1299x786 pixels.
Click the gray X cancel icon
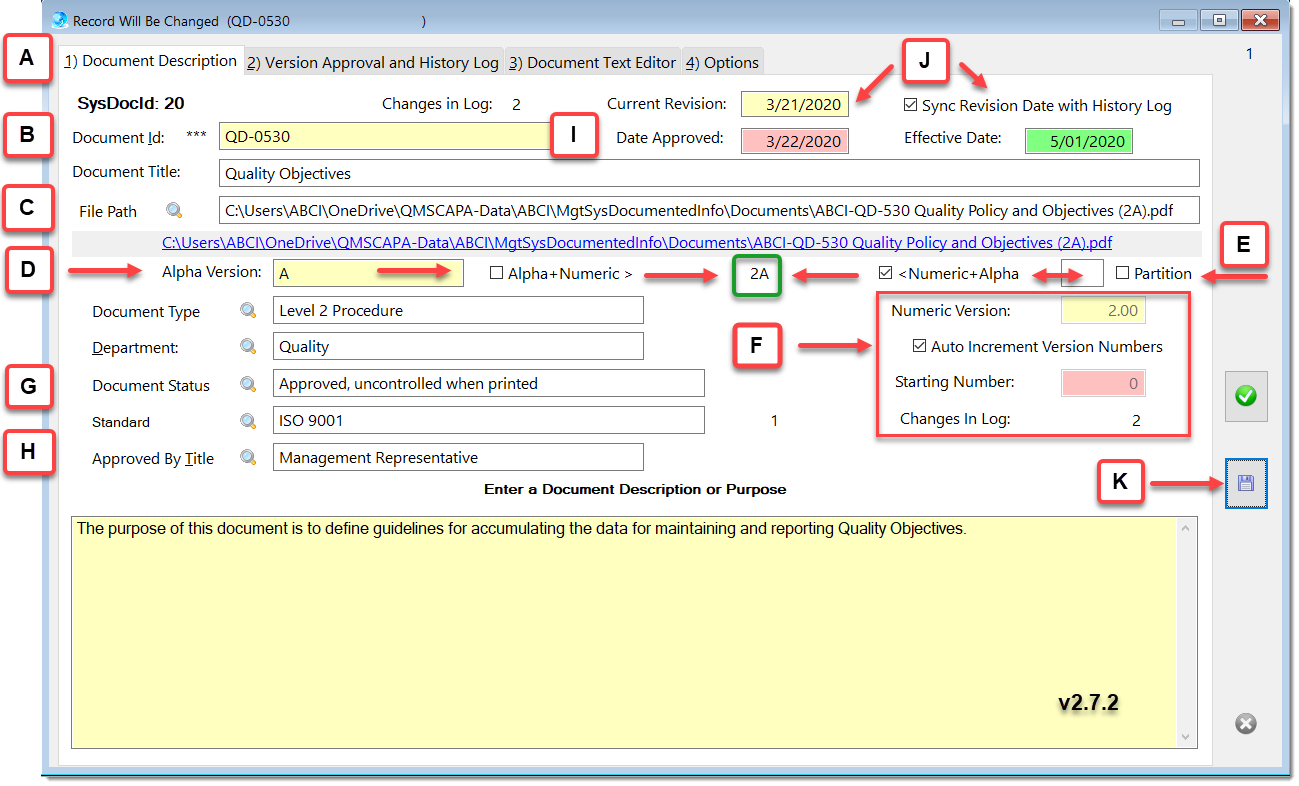[1245, 723]
